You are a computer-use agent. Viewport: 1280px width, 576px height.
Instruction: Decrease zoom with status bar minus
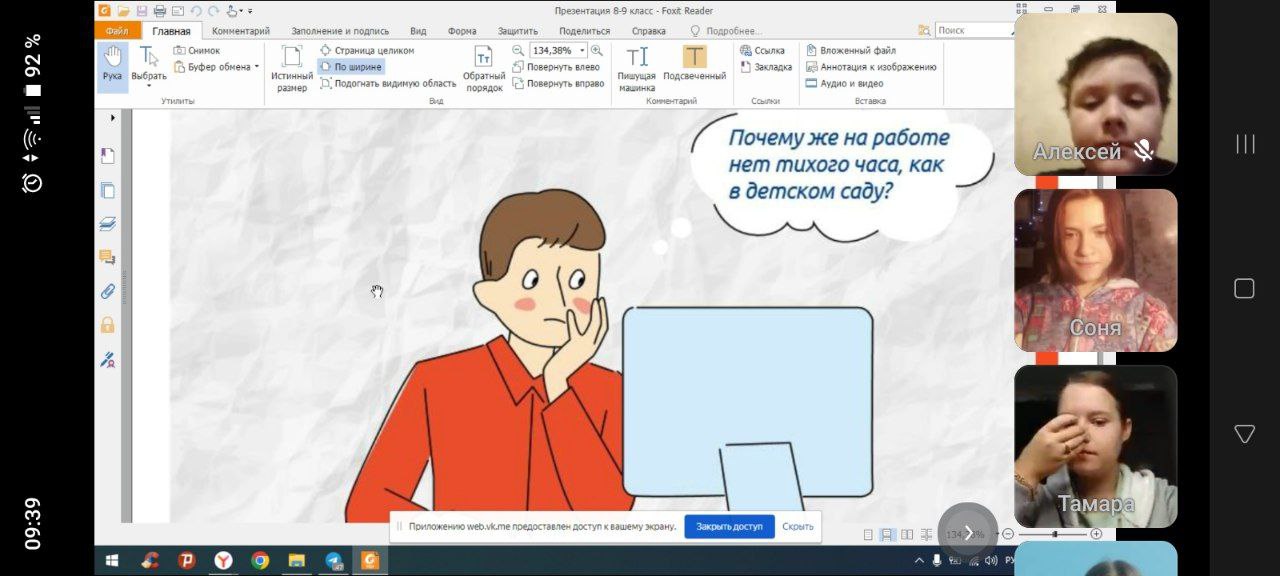pos(1008,534)
